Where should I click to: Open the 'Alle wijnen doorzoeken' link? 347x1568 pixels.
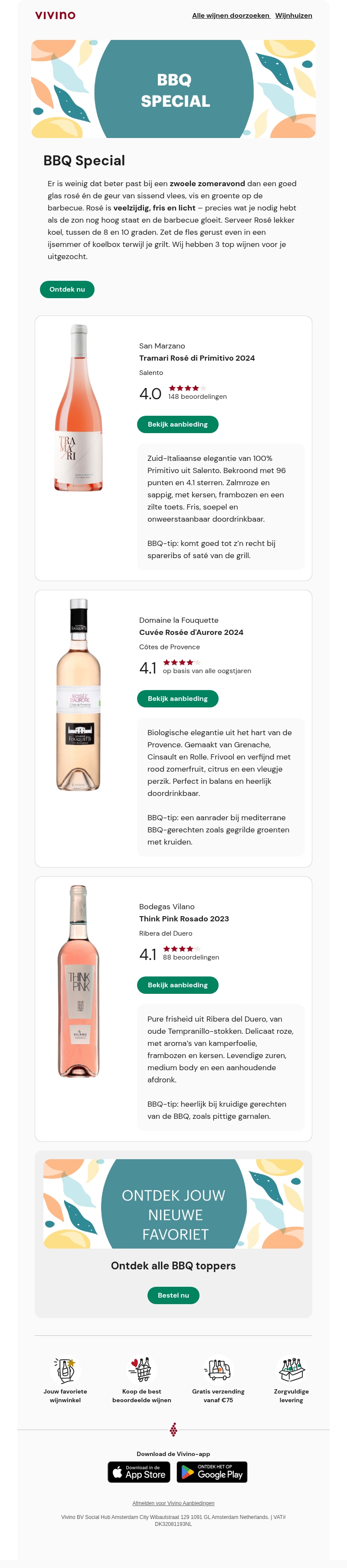click(x=231, y=16)
